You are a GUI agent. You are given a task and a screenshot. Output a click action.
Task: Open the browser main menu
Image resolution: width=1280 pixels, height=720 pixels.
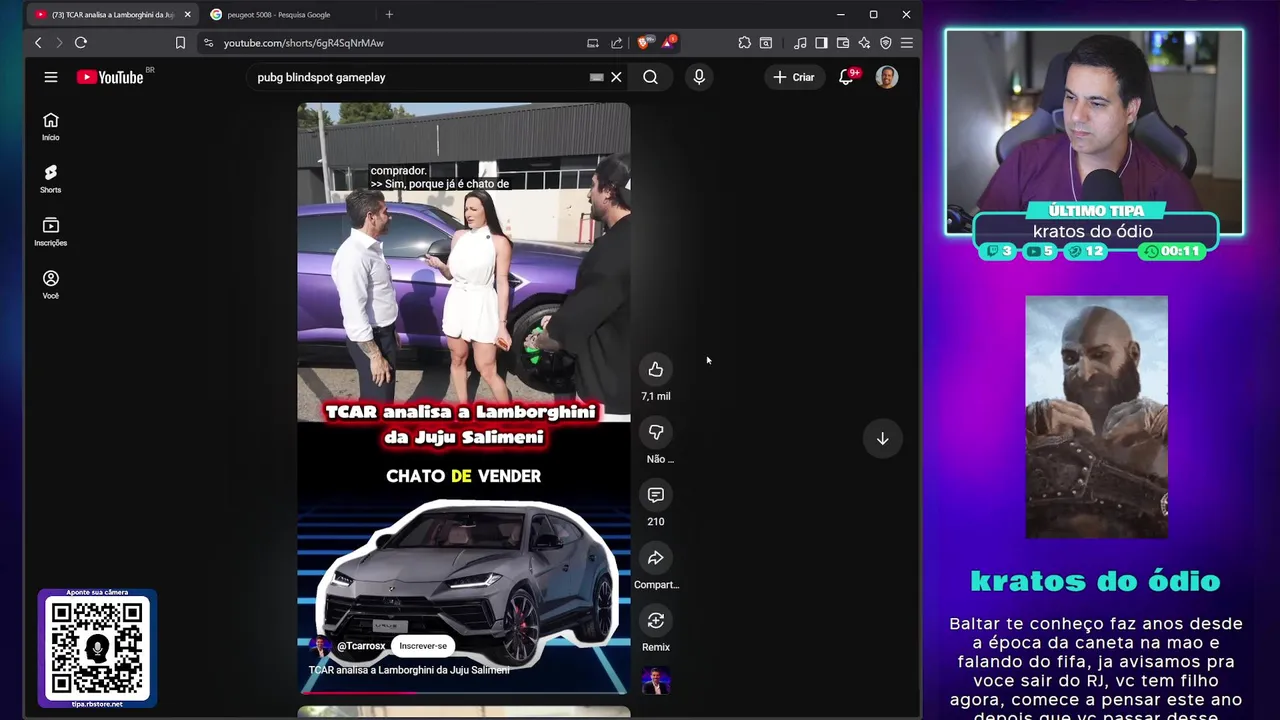coord(907,43)
